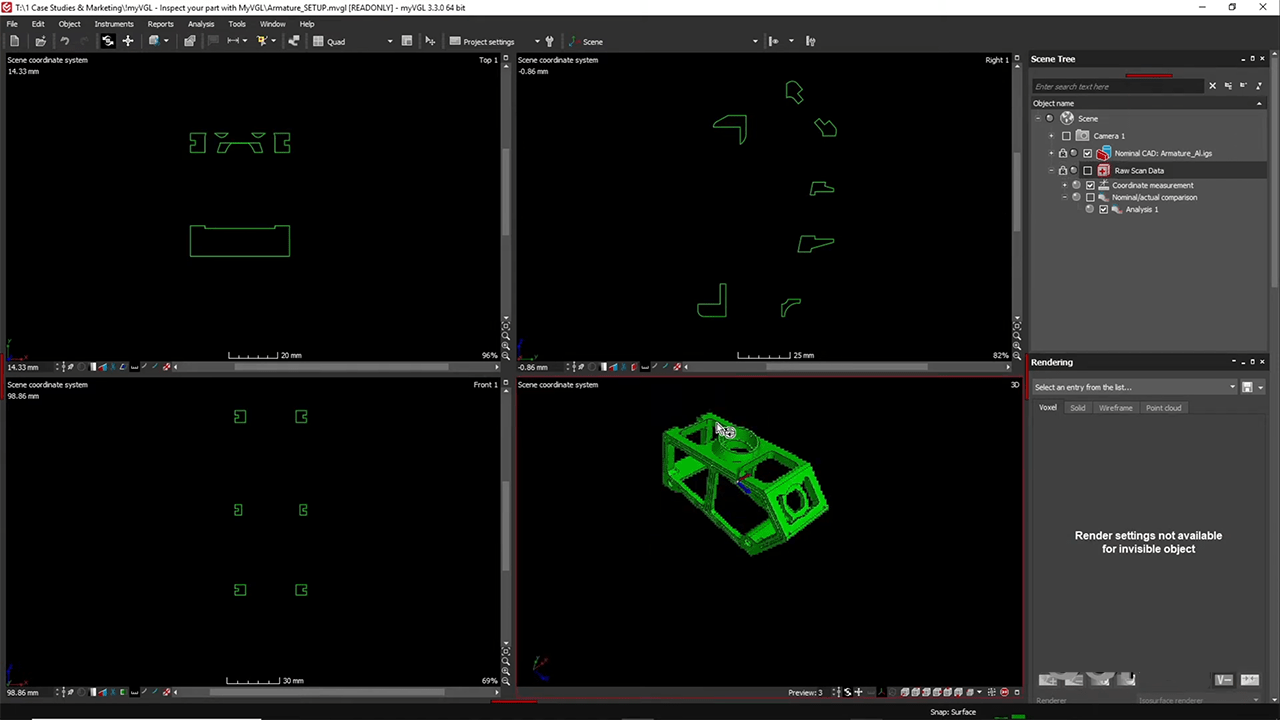
Task: Switch to the Wireframe render tab
Action: pos(1115,408)
